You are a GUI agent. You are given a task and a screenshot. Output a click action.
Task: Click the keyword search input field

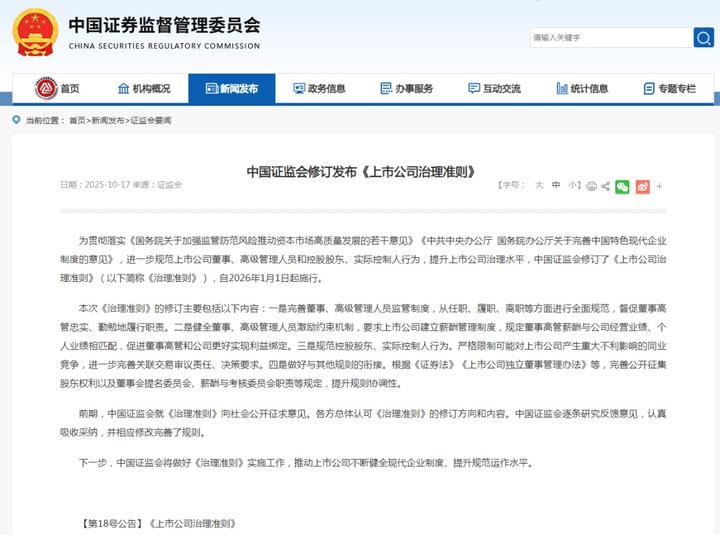(610, 37)
